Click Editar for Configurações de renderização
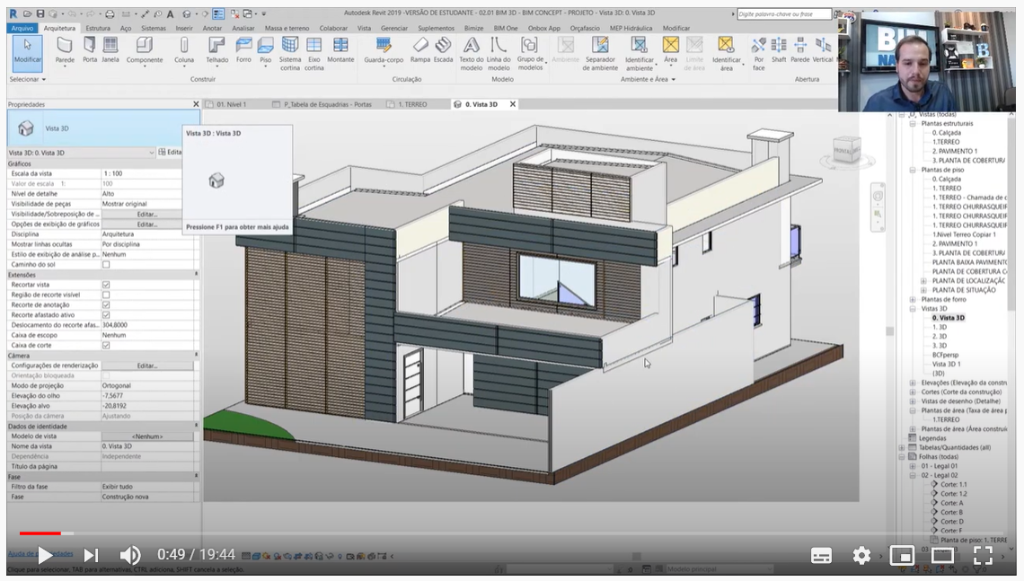This screenshot has width=1024, height=581. click(x=147, y=366)
